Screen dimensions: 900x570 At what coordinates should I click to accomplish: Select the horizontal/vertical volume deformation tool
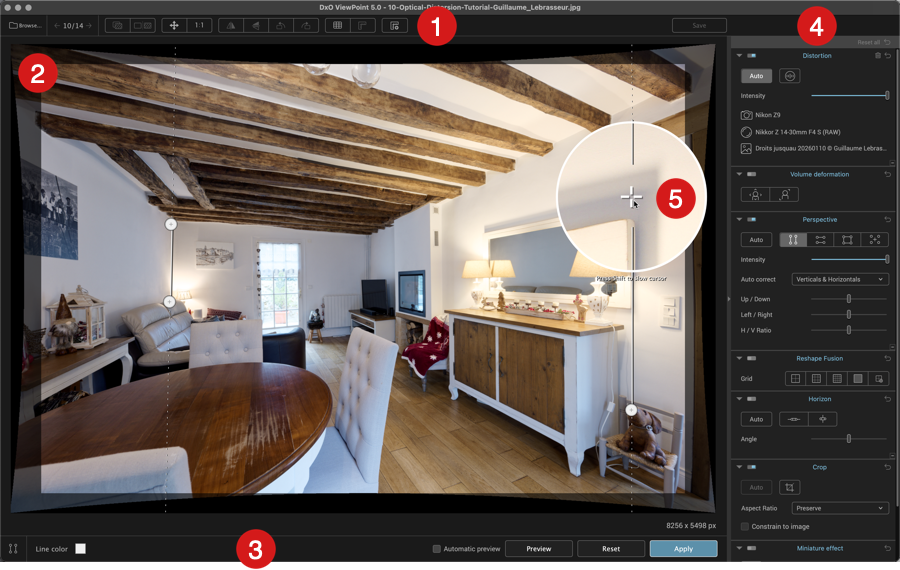(755, 195)
